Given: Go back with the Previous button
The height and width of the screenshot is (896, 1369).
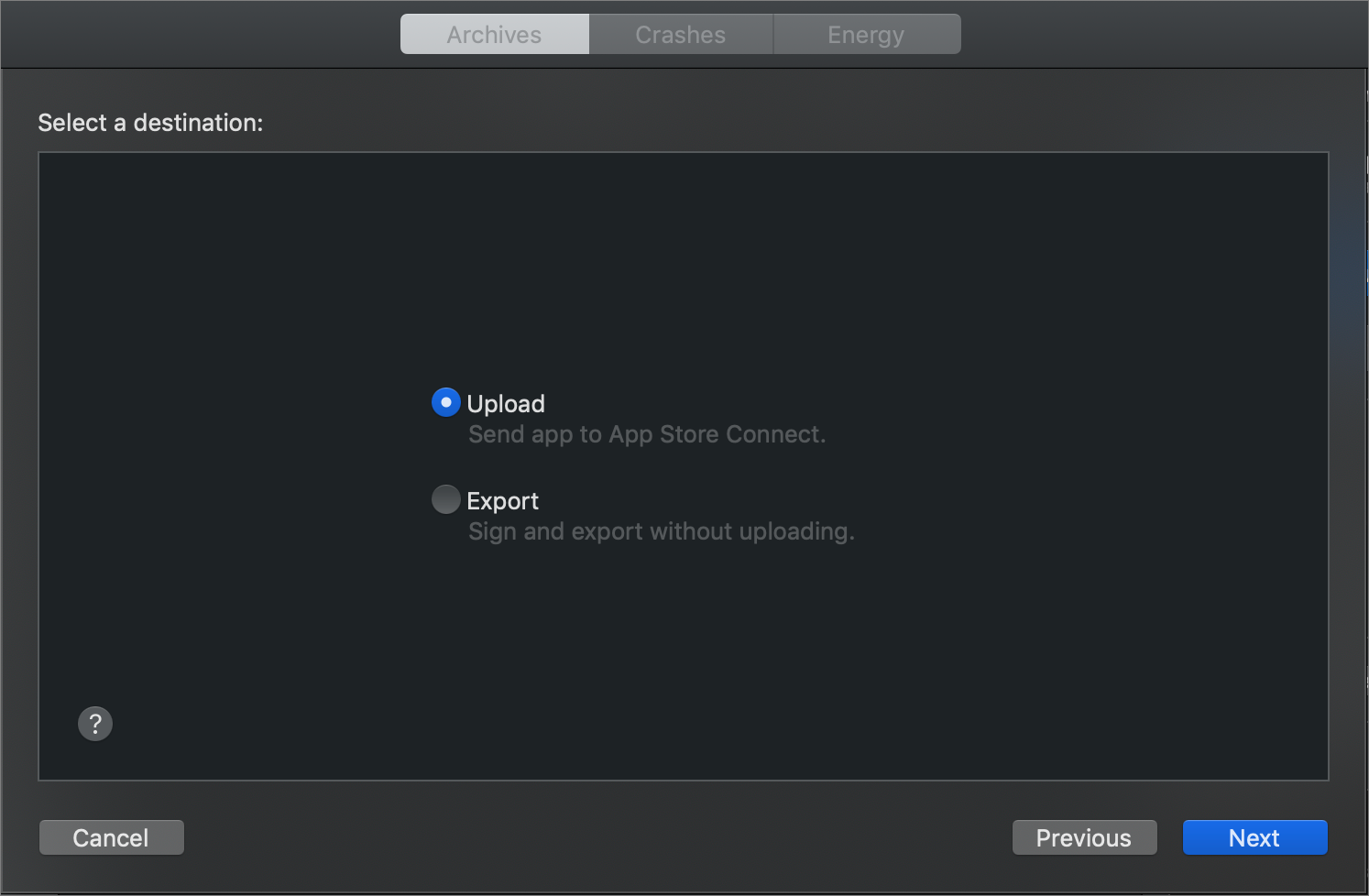Looking at the screenshot, I should tap(1084, 837).
